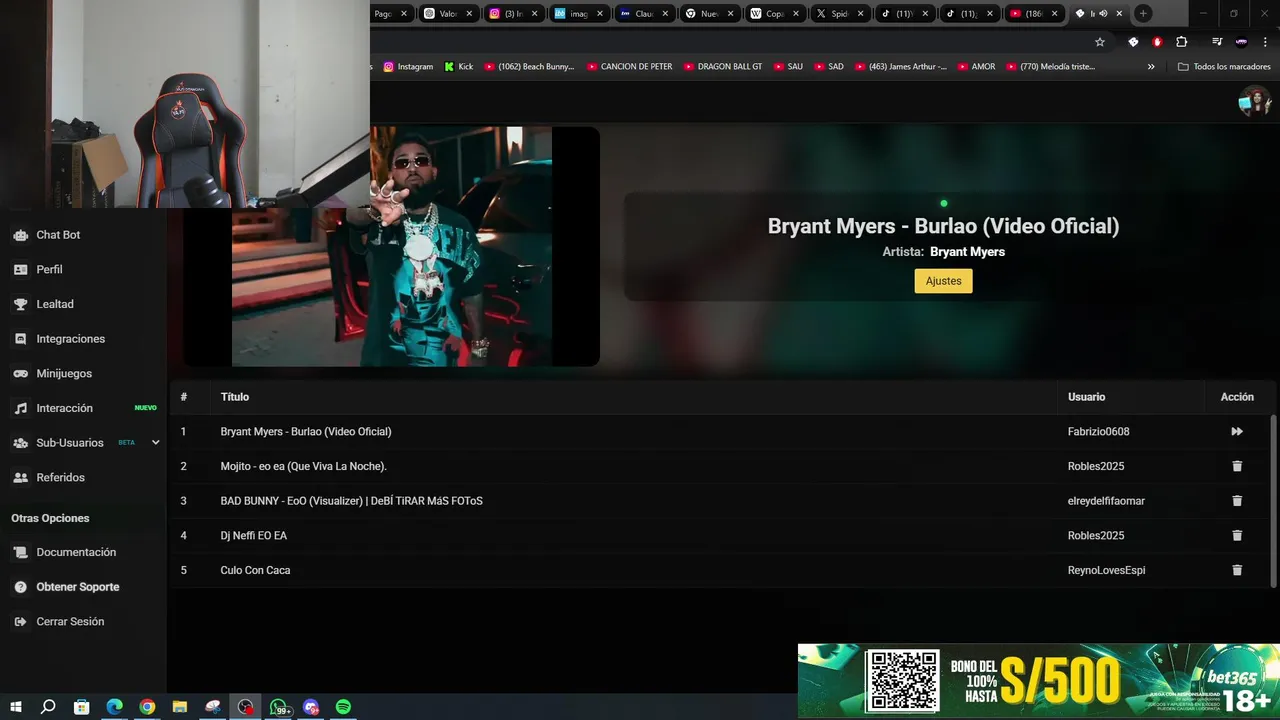The height and width of the screenshot is (720, 1280).
Task: Click the user avatar at top right
Action: point(1254,100)
